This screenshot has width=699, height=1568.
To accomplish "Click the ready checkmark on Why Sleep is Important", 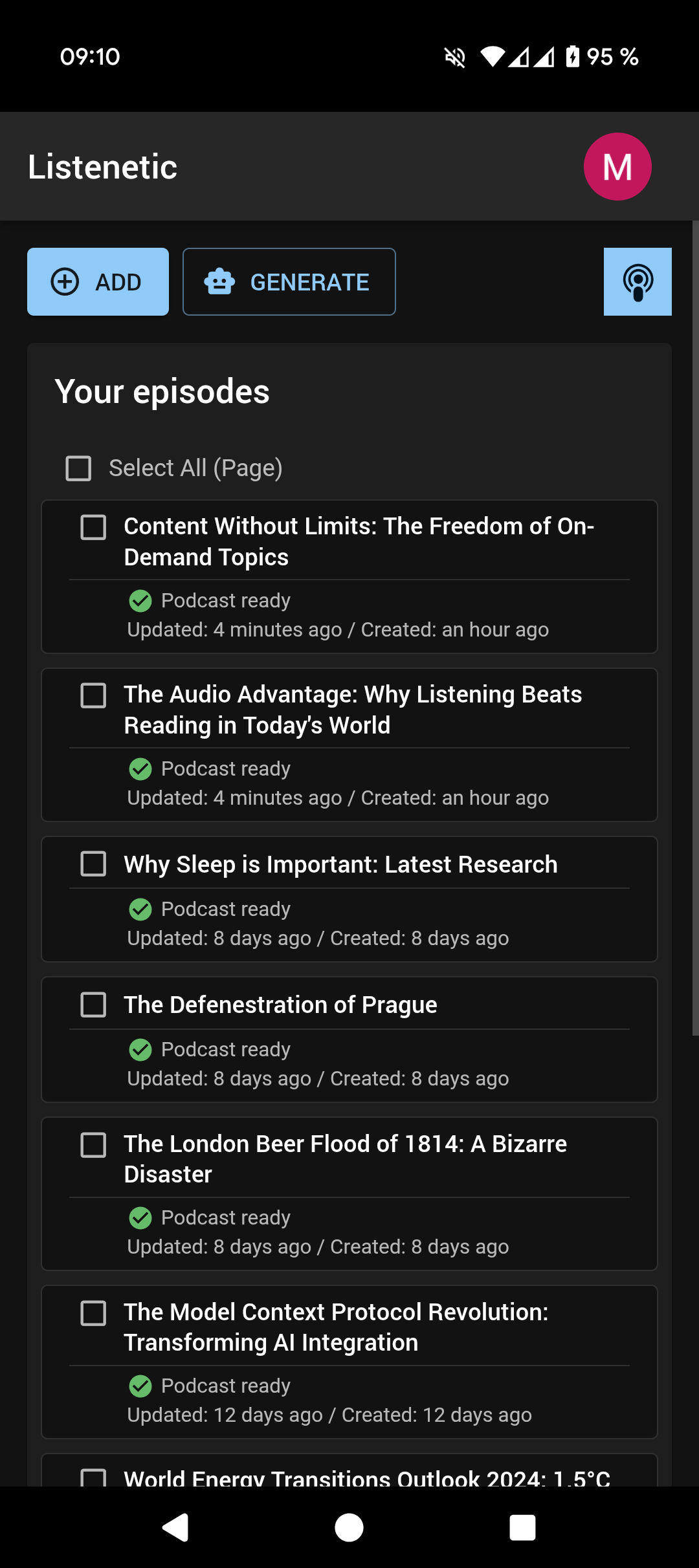I will pos(140,909).
